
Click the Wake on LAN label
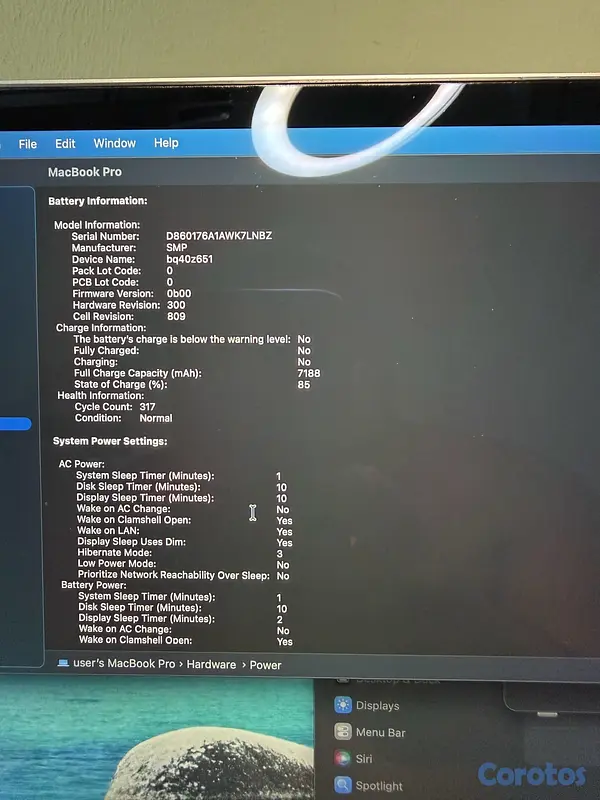tap(108, 531)
